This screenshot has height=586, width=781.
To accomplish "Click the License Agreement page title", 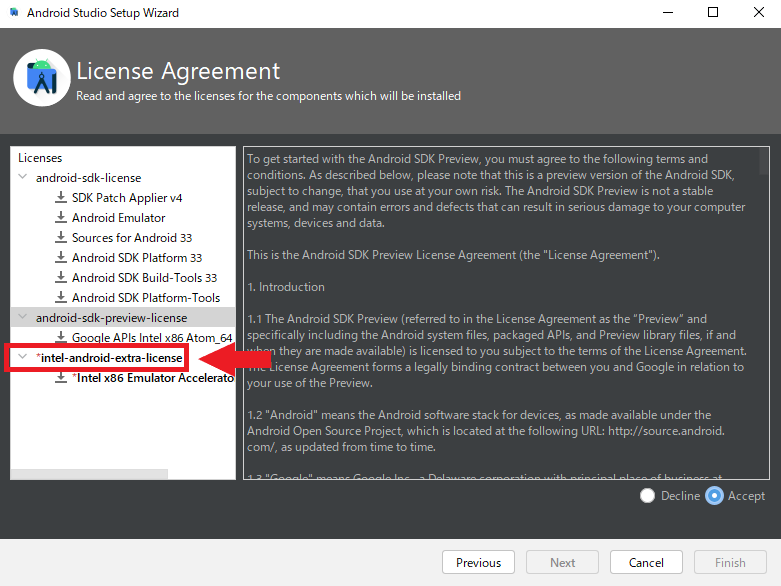I will click(x=178, y=71).
